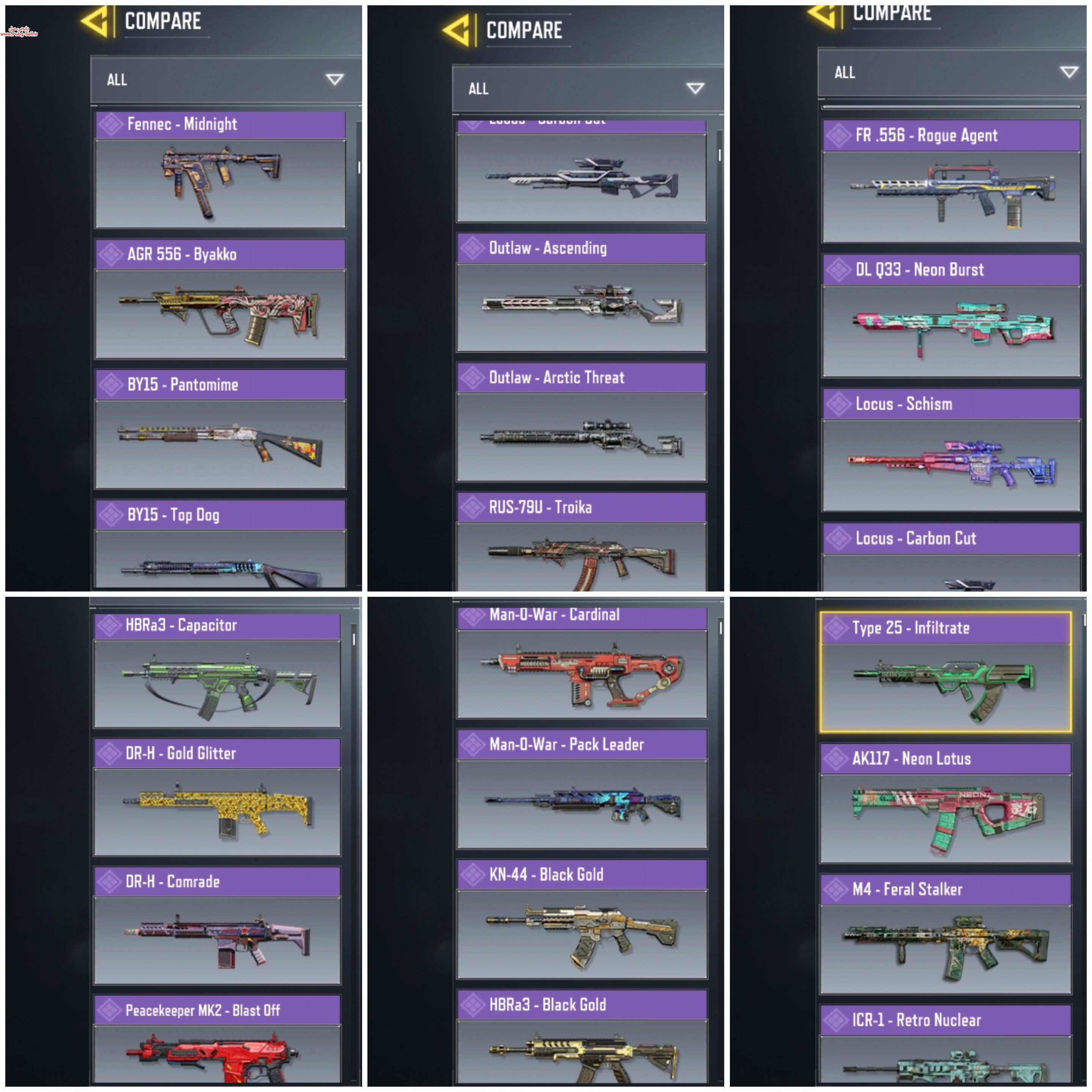Click the diamond icon beside AGR 556 - Byakko
This screenshot has width=1092, height=1092.
point(111,255)
